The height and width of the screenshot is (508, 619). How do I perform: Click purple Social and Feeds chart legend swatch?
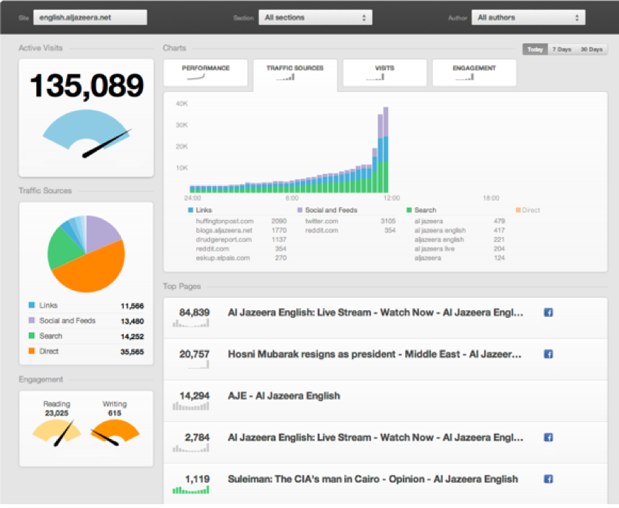click(300, 210)
